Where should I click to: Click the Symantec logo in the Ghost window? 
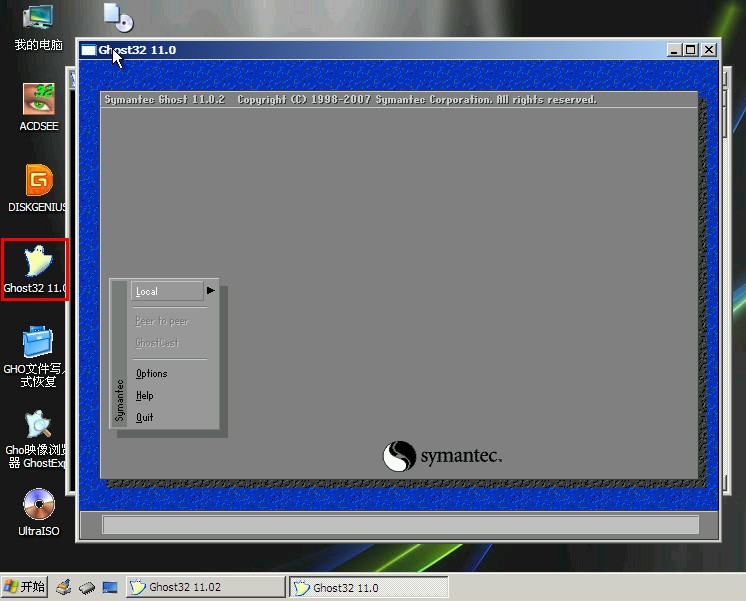[442, 456]
